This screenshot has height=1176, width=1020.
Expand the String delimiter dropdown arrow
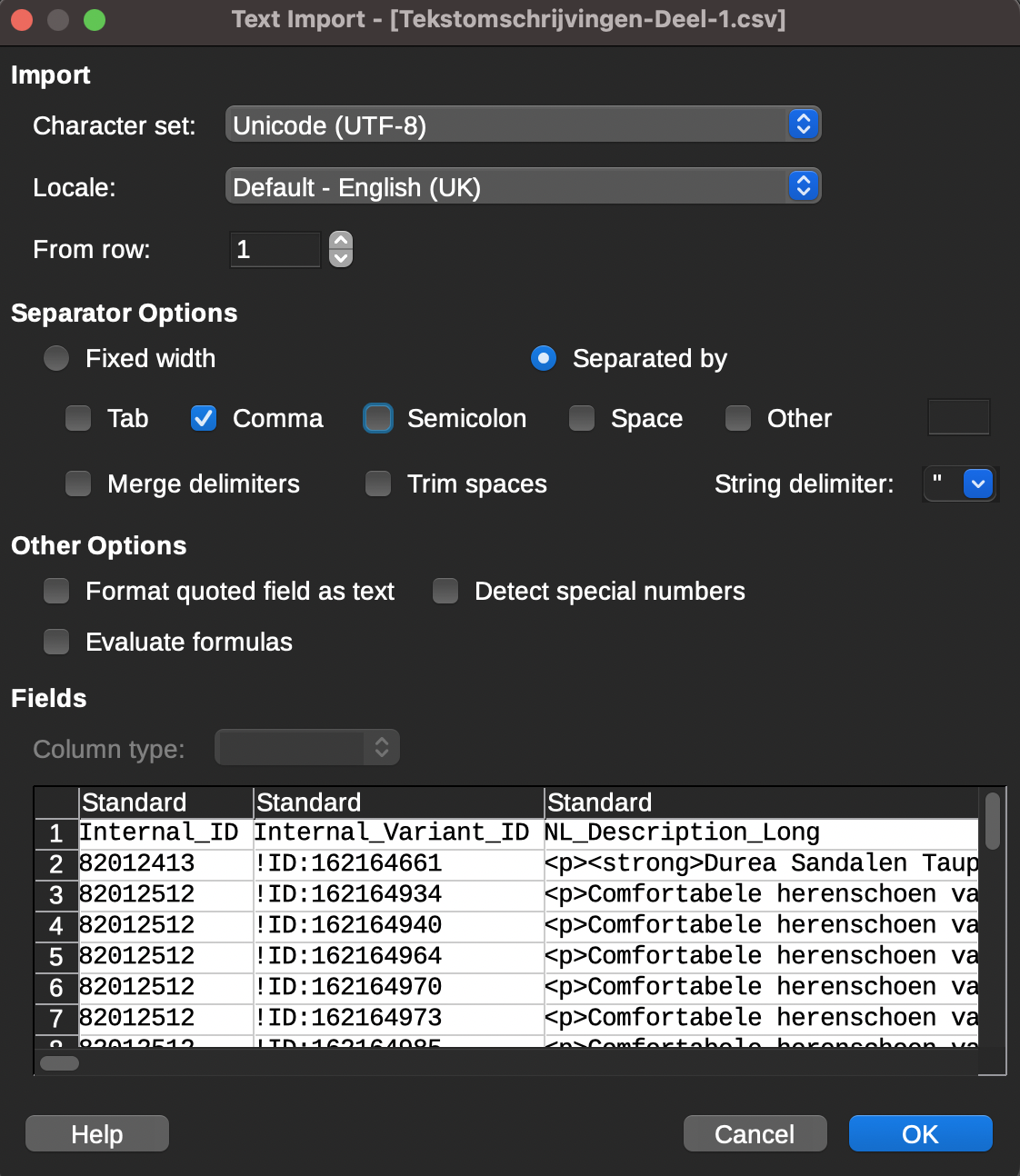(977, 484)
